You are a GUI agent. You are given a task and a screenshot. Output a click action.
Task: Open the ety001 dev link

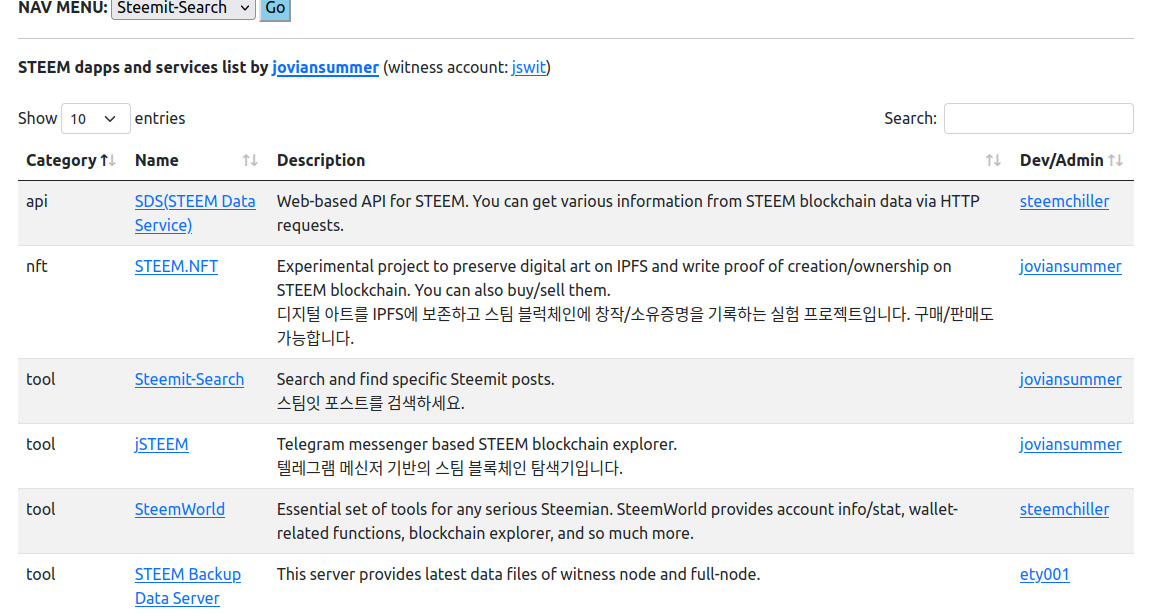1044,575
